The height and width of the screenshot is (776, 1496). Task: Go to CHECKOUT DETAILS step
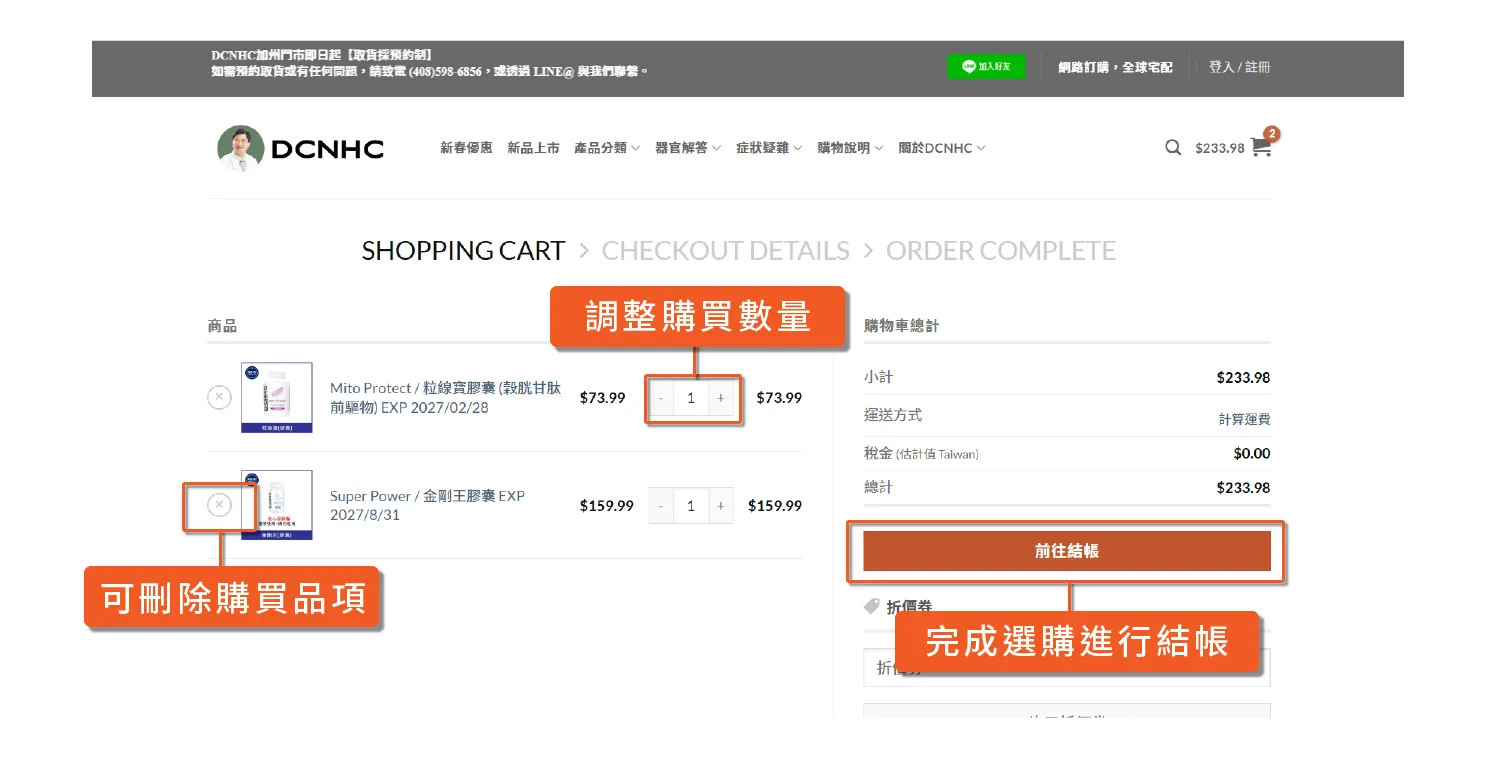pyautogui.click(x=726, y=251)
